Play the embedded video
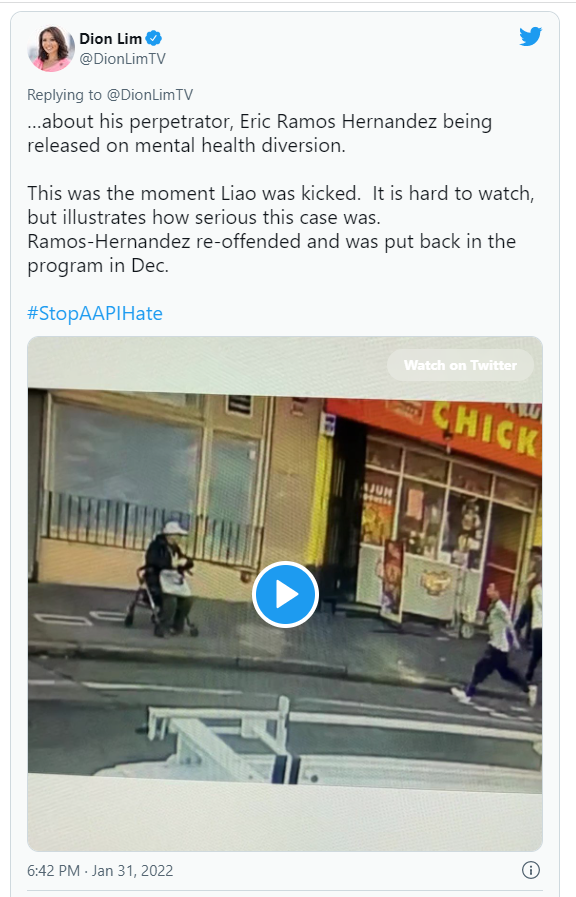 click(x=285, y=594)
